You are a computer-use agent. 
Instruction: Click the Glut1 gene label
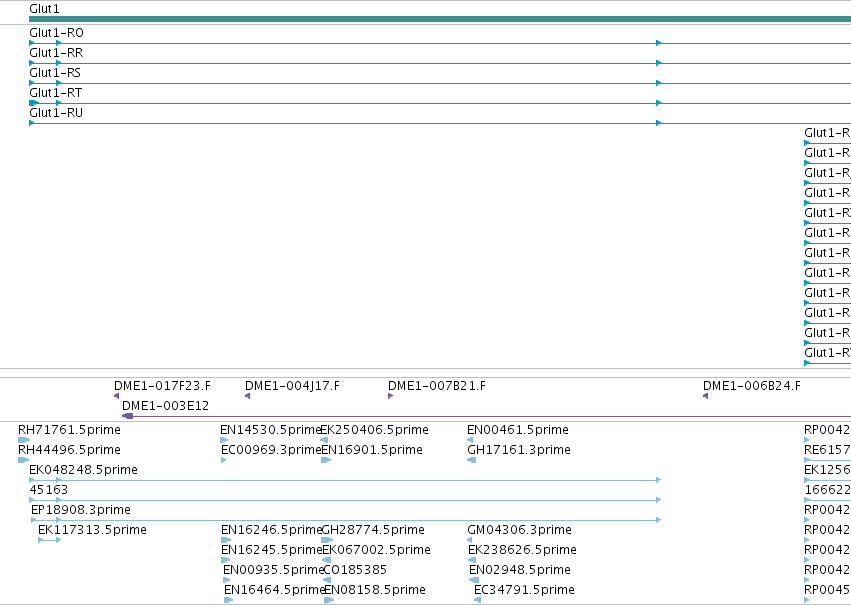tap(44, 9)
